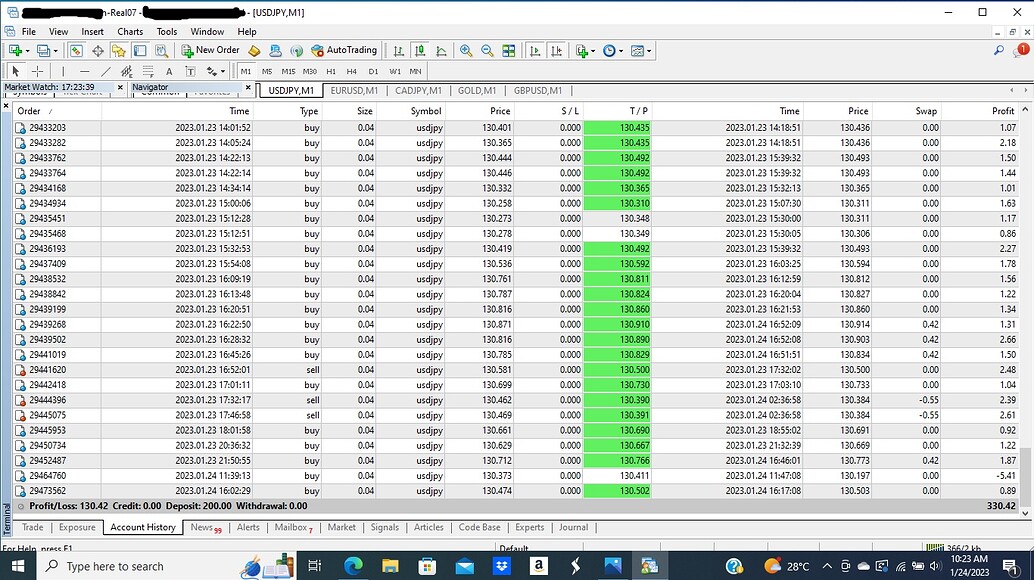1034x580 pixels.
Task: Close the Navigator panel
Action: (x=248, y=87)
